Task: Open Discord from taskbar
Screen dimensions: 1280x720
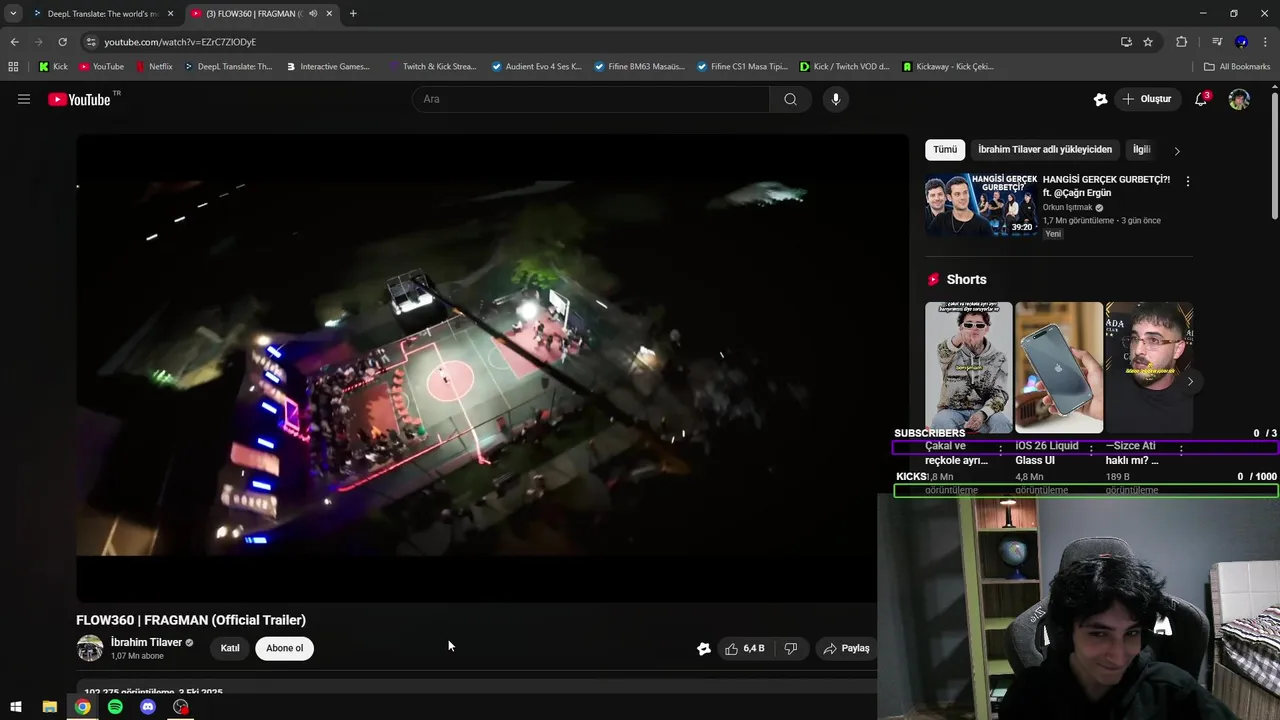Action: (x=148, y=707)
